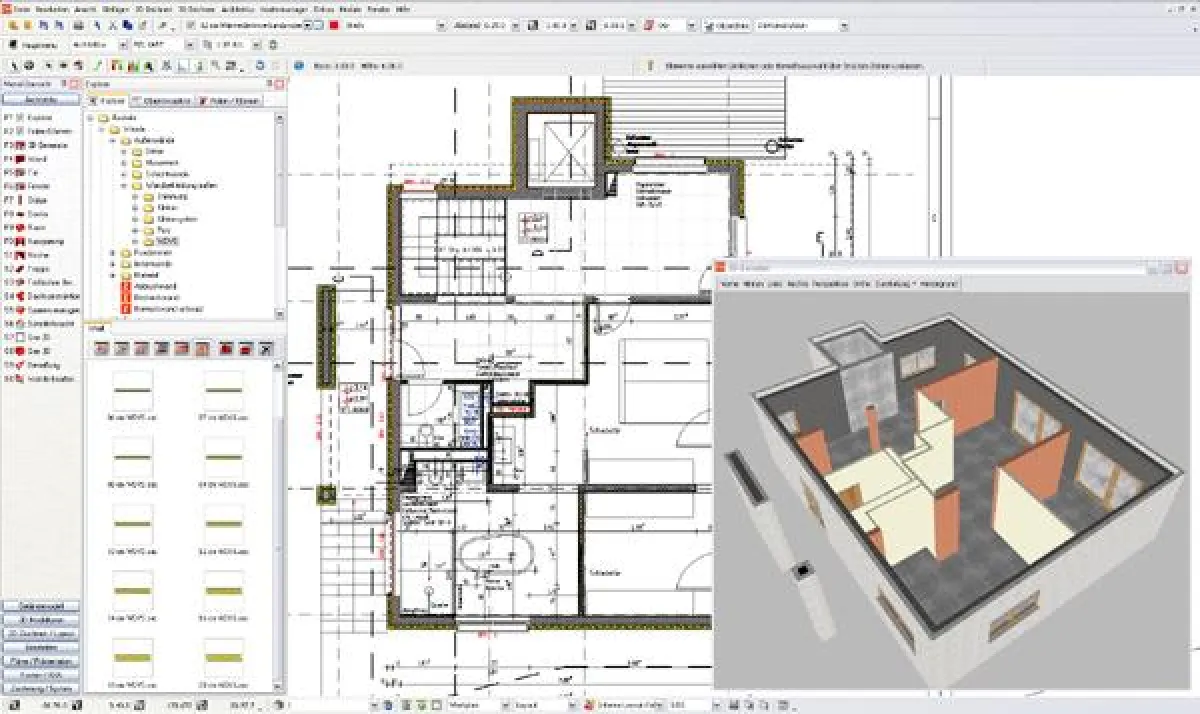Collapse the Wandbekleidung außen tree folder
Screen dimensions: 1200x714
[x=124, y=186]
